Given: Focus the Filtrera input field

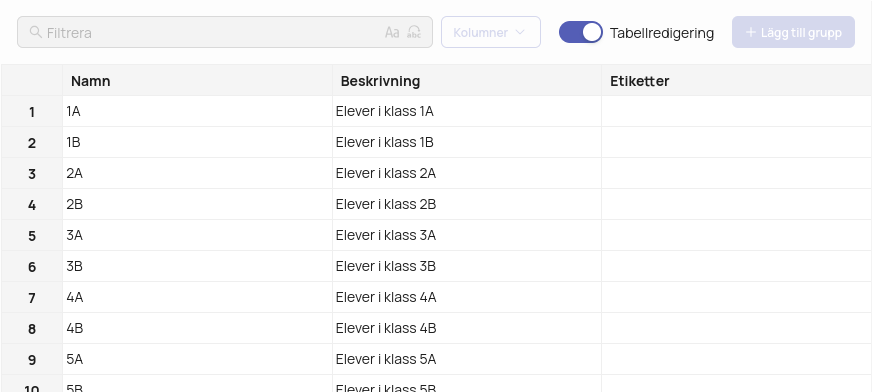Looking at the screenshot, I should pyautogui.click(x=225, y=32).
